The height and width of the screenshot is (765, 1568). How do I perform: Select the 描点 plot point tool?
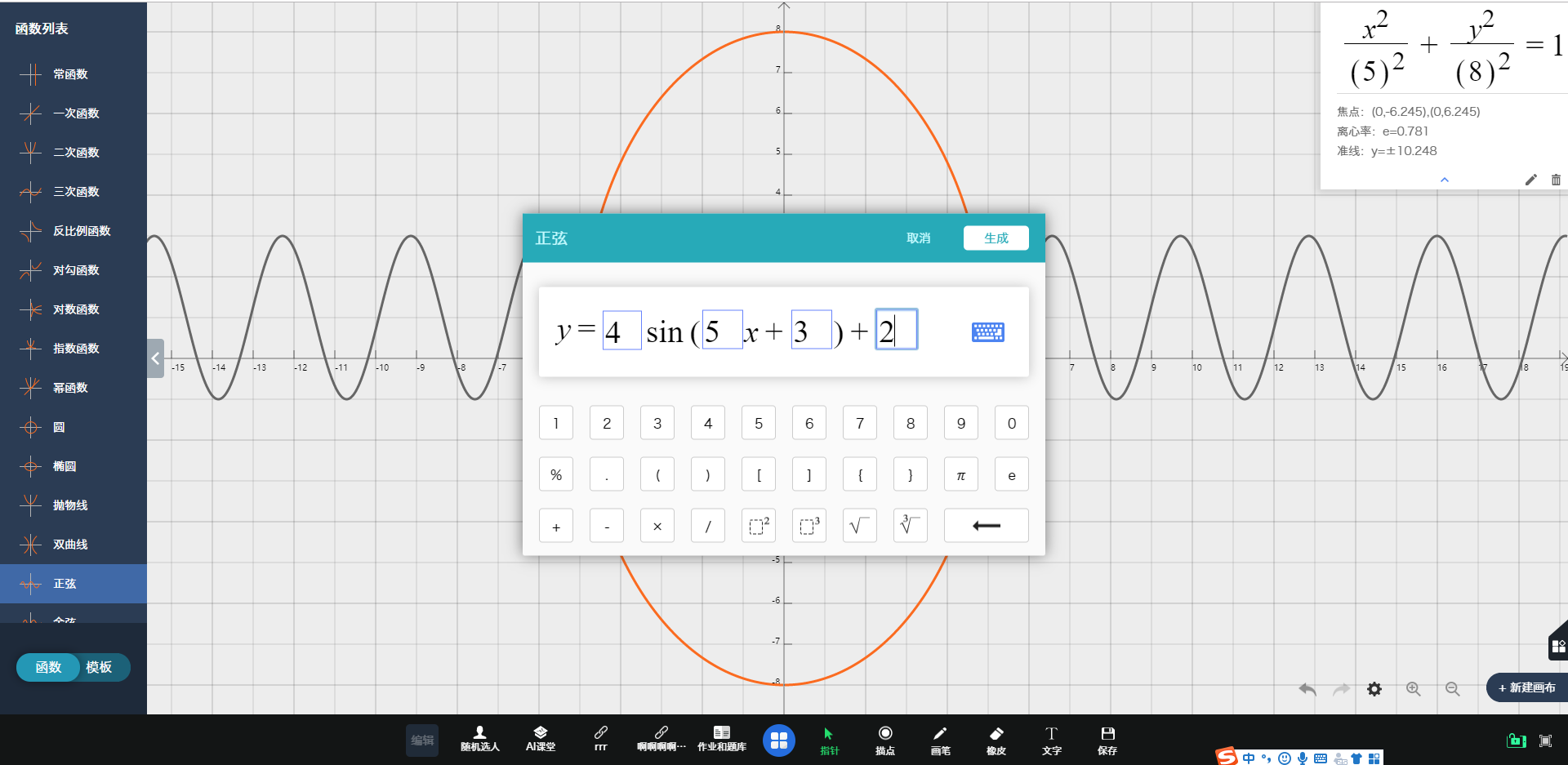coord(885,741)
